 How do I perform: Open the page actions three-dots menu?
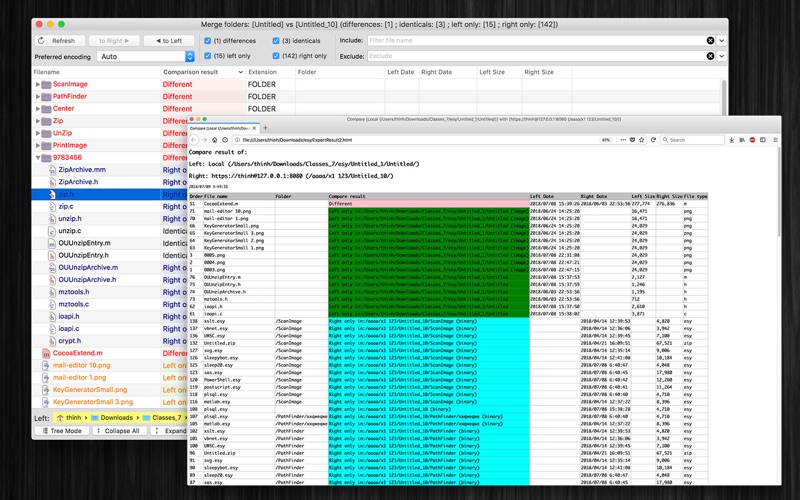pos(623,140)
